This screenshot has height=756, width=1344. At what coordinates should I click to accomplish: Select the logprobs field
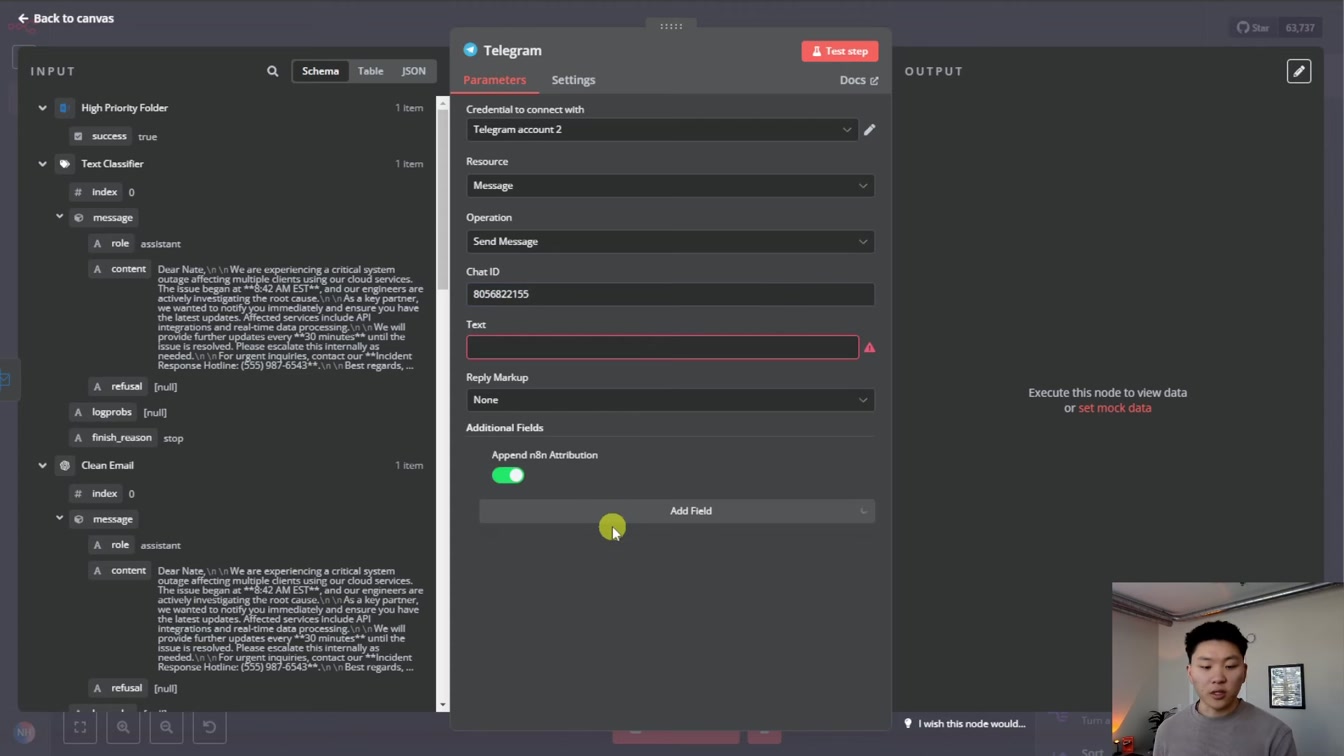[x=104, y=412]
